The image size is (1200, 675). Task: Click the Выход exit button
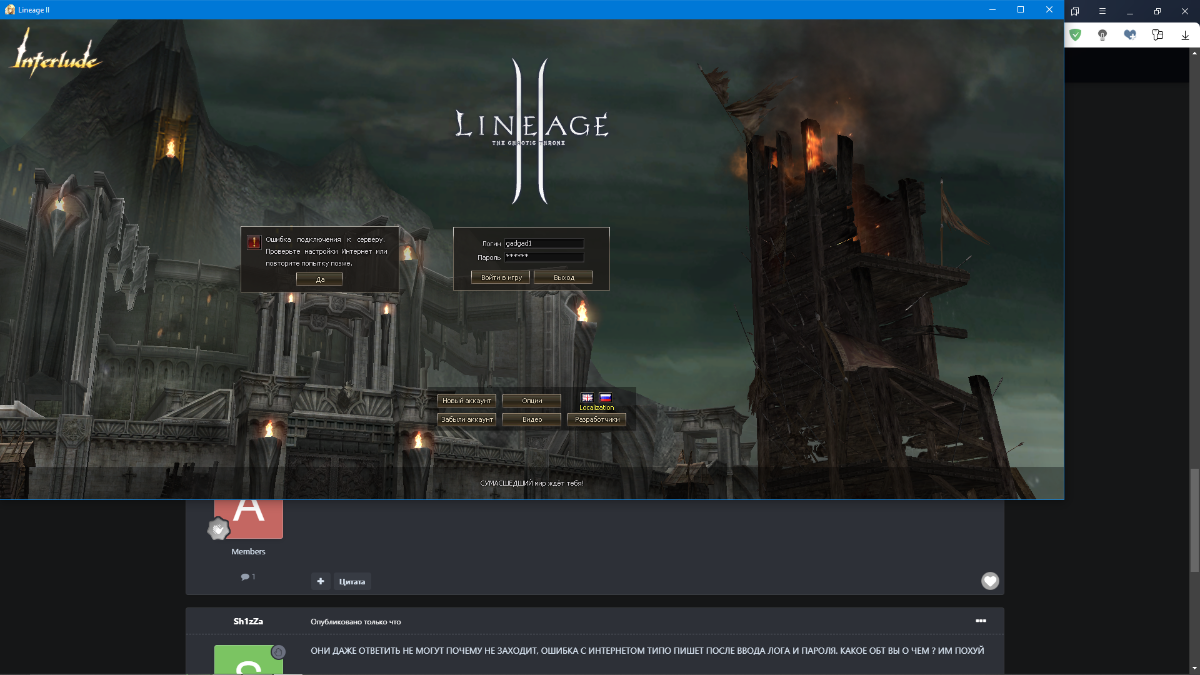[563, 277]
